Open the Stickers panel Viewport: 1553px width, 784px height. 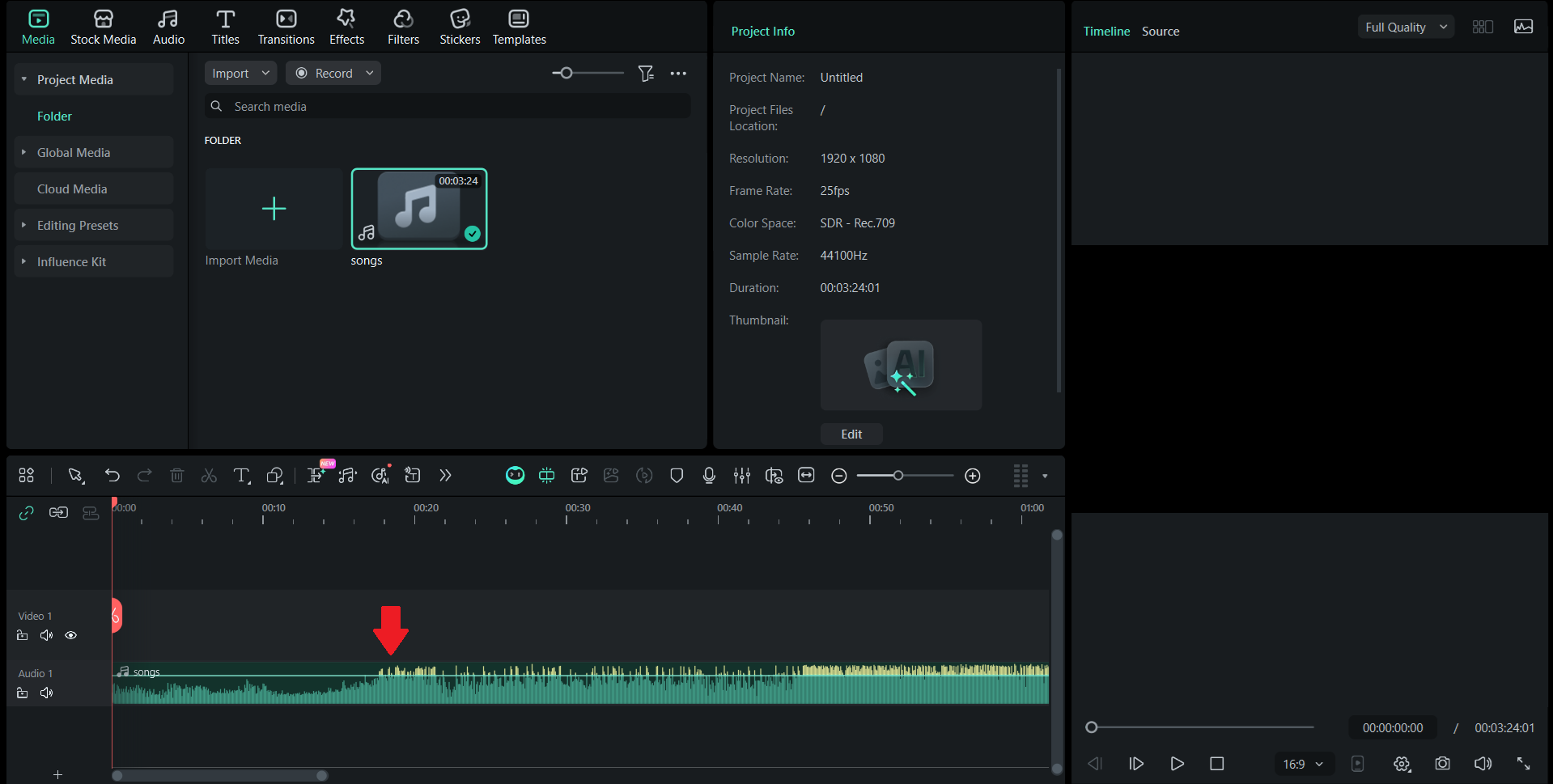pyautogui.click(x=460, y=26)
